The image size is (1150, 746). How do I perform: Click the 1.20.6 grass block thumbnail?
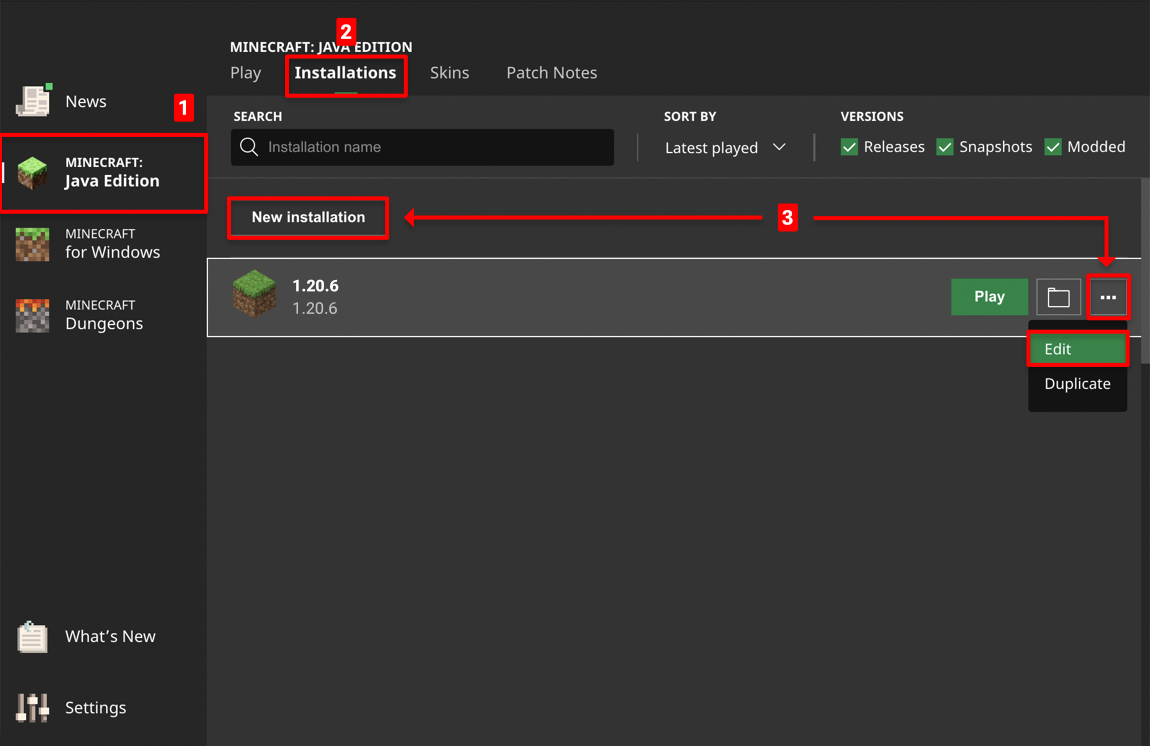254,295
